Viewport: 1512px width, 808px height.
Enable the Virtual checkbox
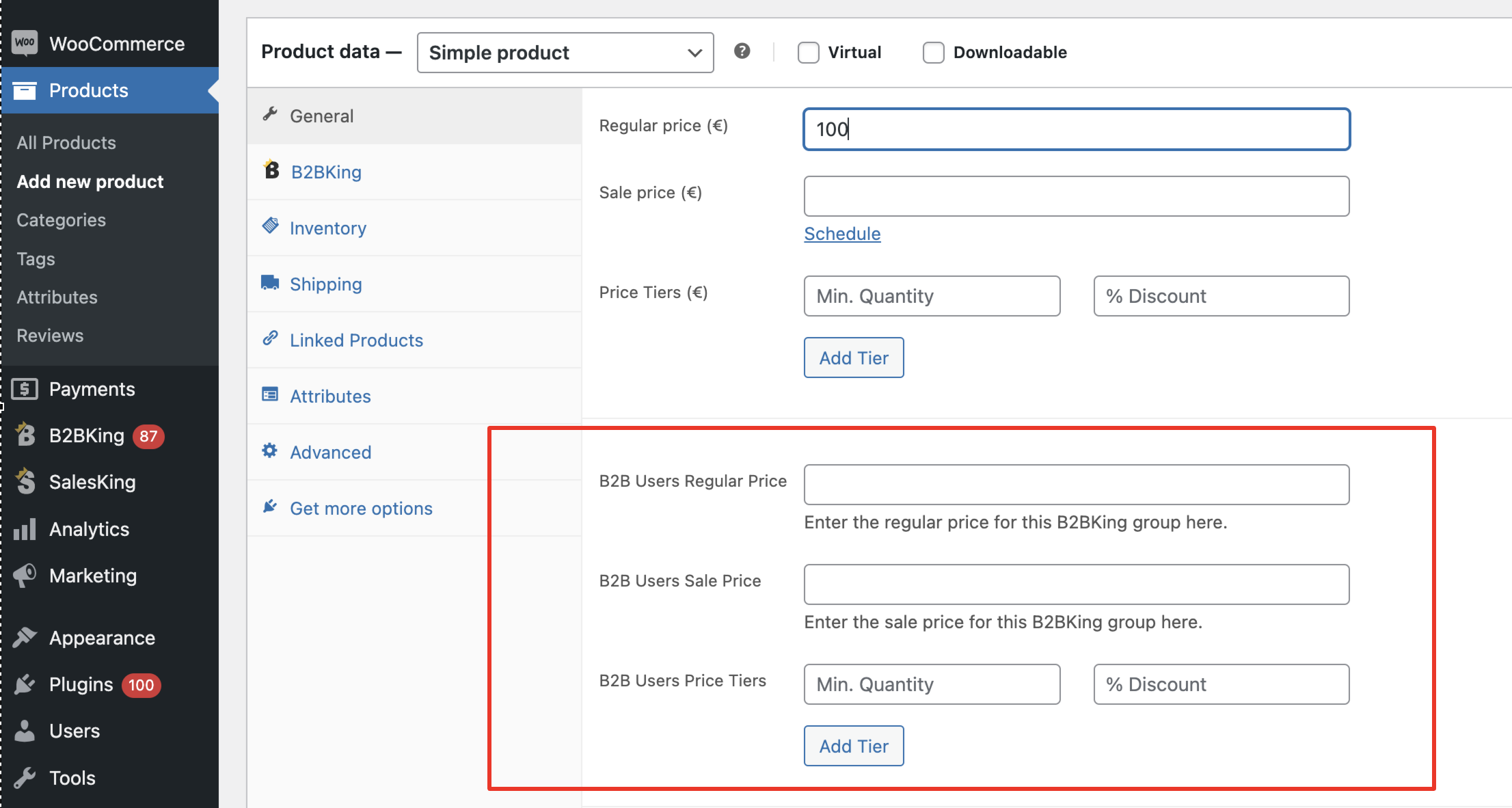tap(809, 53)
